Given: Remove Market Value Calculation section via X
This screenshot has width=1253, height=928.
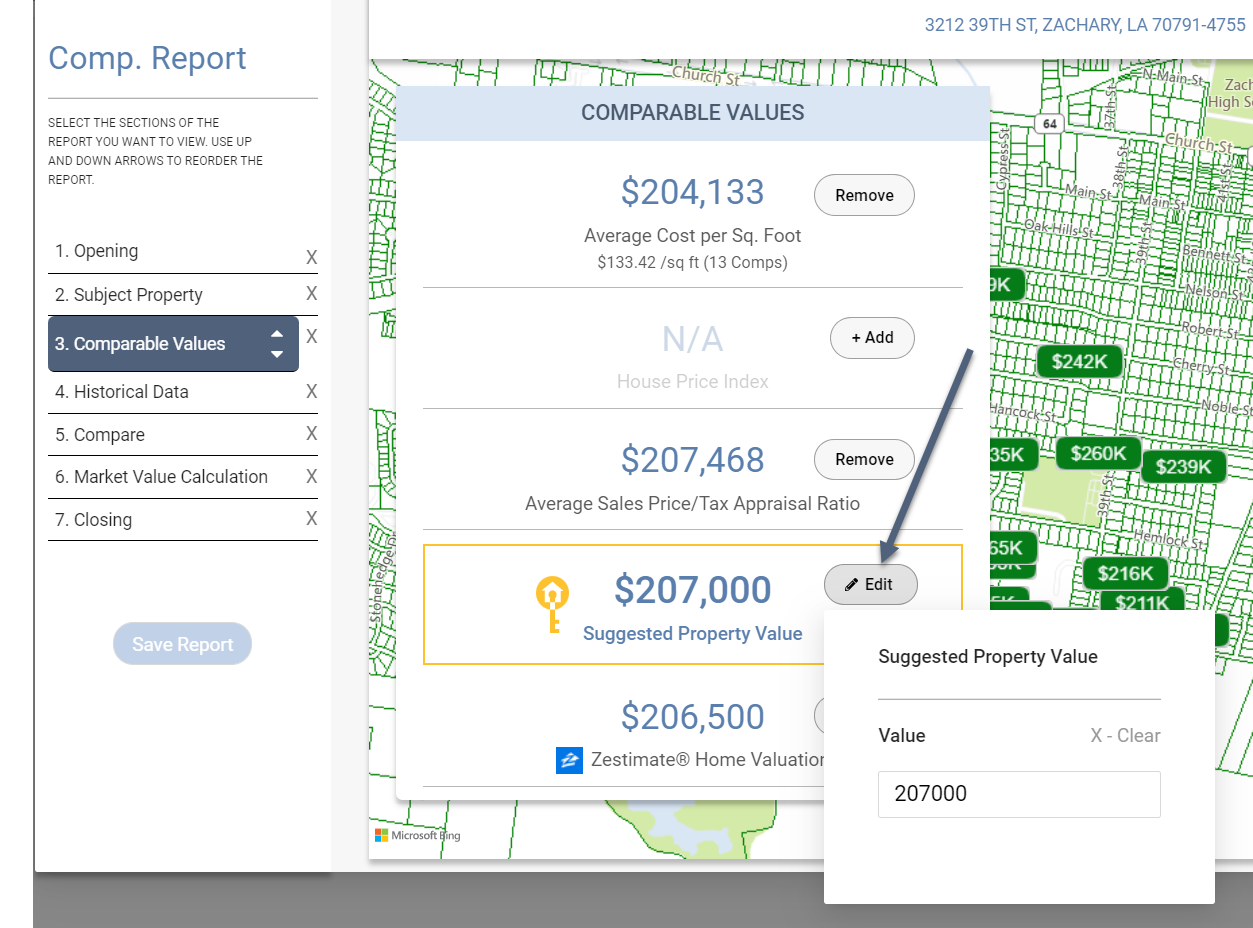Looking at the screenshot, I should [x=311, y=477].
